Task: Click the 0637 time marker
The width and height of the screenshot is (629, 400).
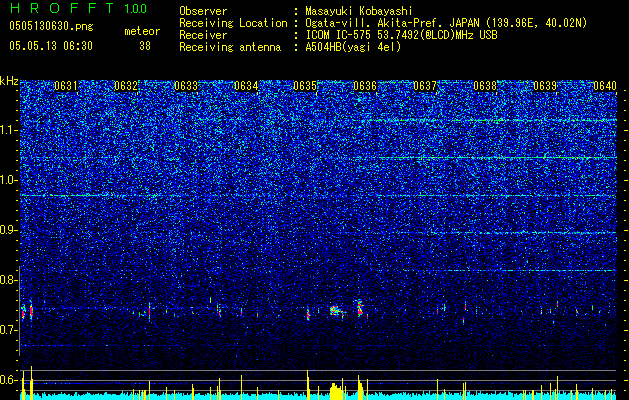Action: point(425,86)
